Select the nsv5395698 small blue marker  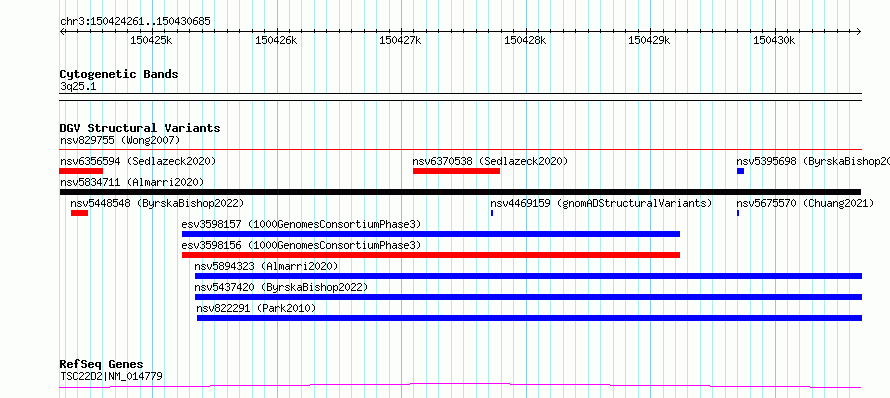tap(740, 171)
